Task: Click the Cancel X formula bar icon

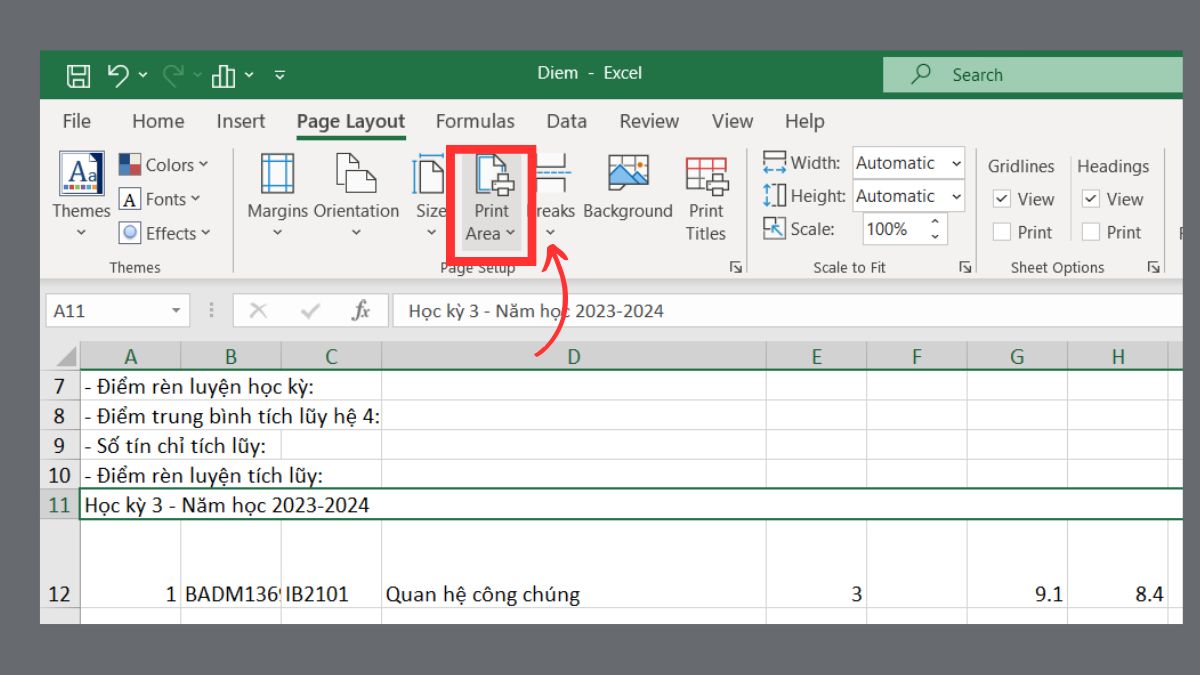Action: point(258,311)
